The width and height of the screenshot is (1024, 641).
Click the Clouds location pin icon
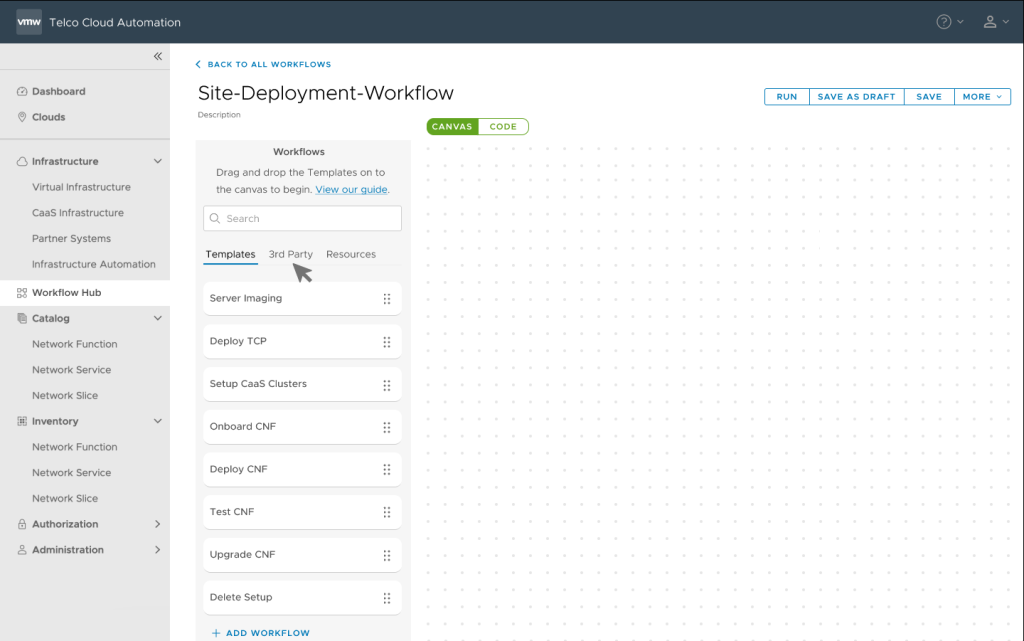point(22,117)
